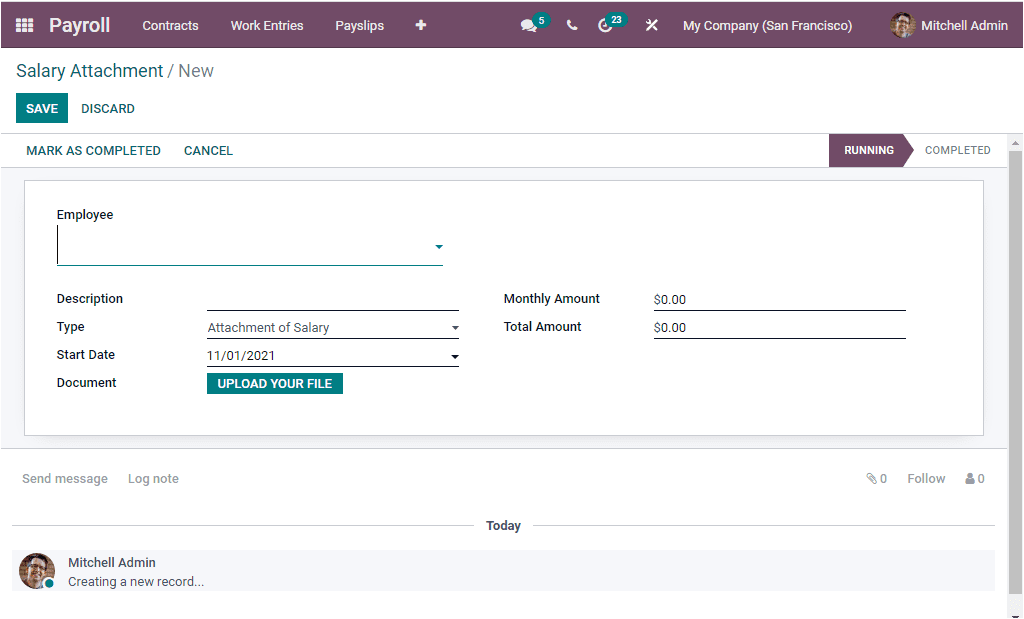Screen dimensions: 1024x619
Task: Click Mitchell Admin's avatar picture
Action: click(x=901, y=25)
